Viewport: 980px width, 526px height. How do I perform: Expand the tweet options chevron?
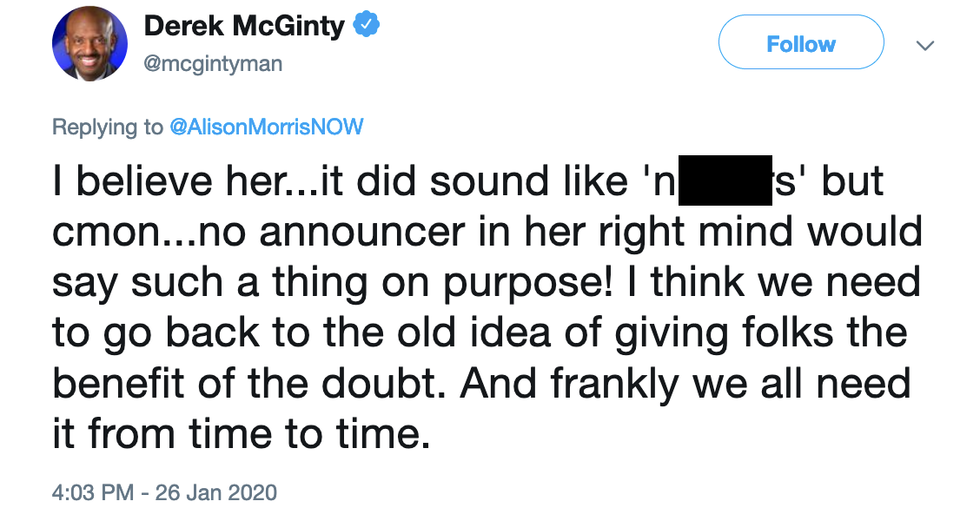point(925,45)
